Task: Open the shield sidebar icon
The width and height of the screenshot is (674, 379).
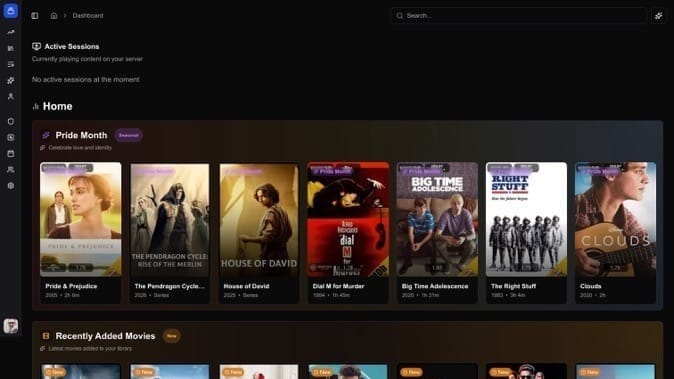Action: point(11,121)
